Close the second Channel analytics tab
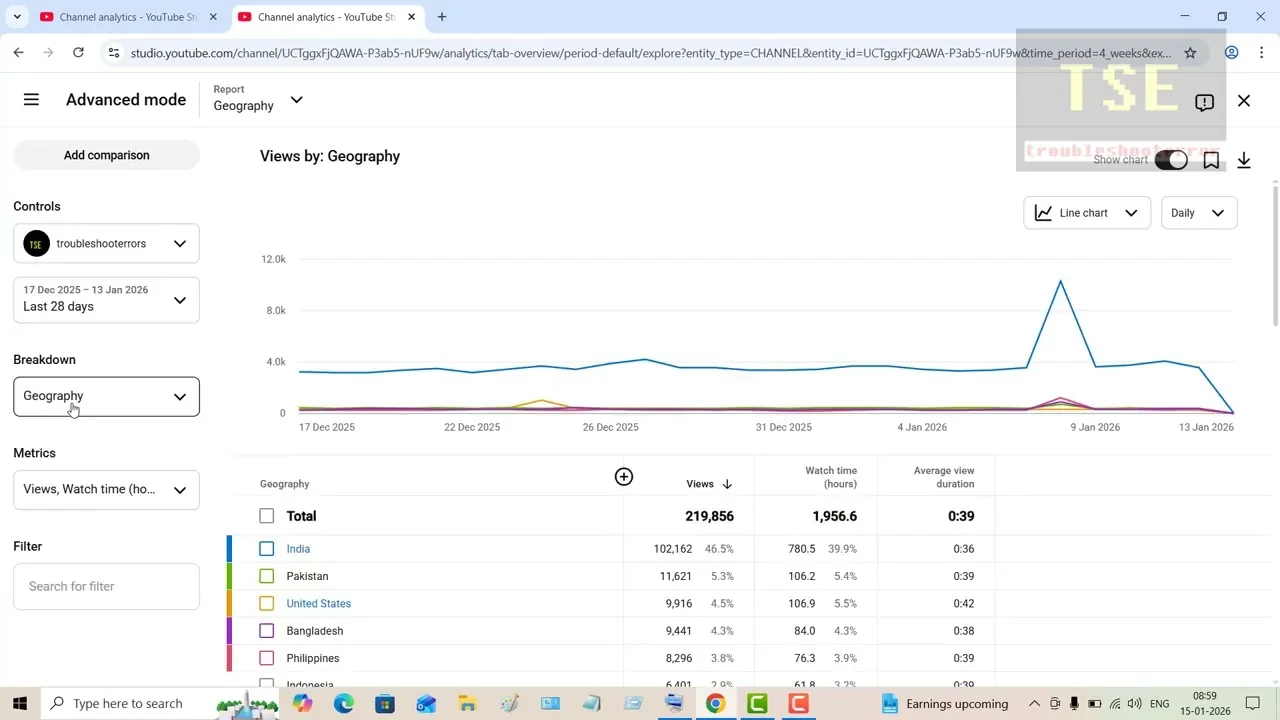The height and width of the screenshot is (720, 1280). coord(411,17)
